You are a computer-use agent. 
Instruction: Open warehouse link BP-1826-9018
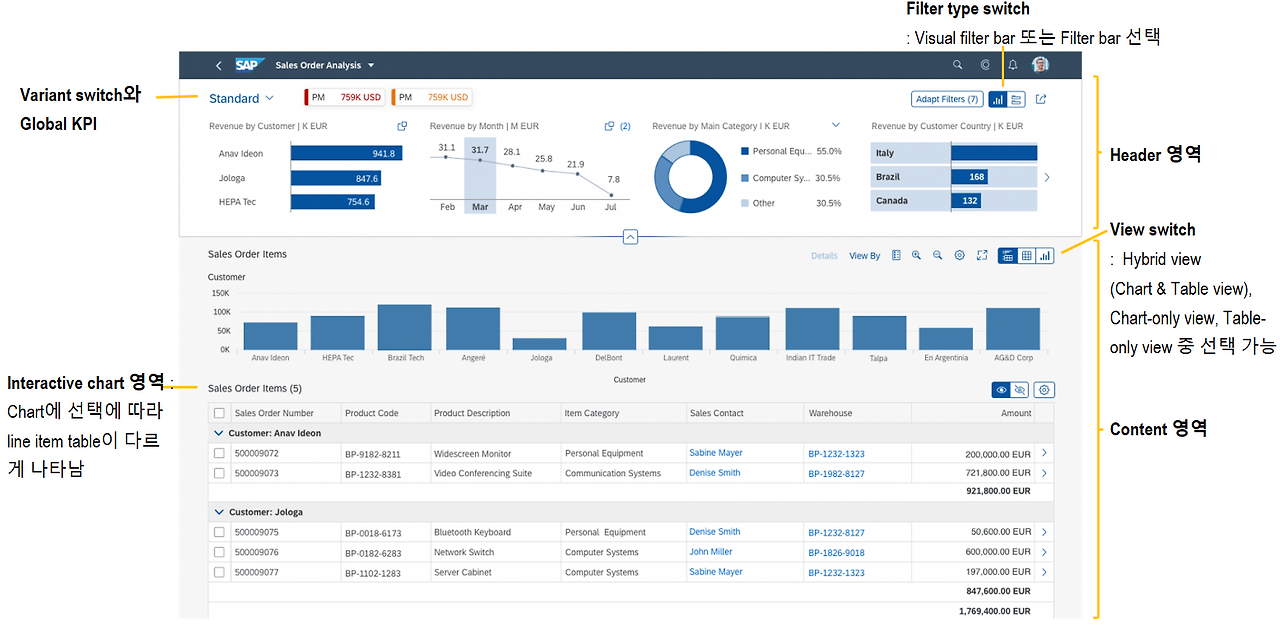pyautogui.click(x=837, y=553)
